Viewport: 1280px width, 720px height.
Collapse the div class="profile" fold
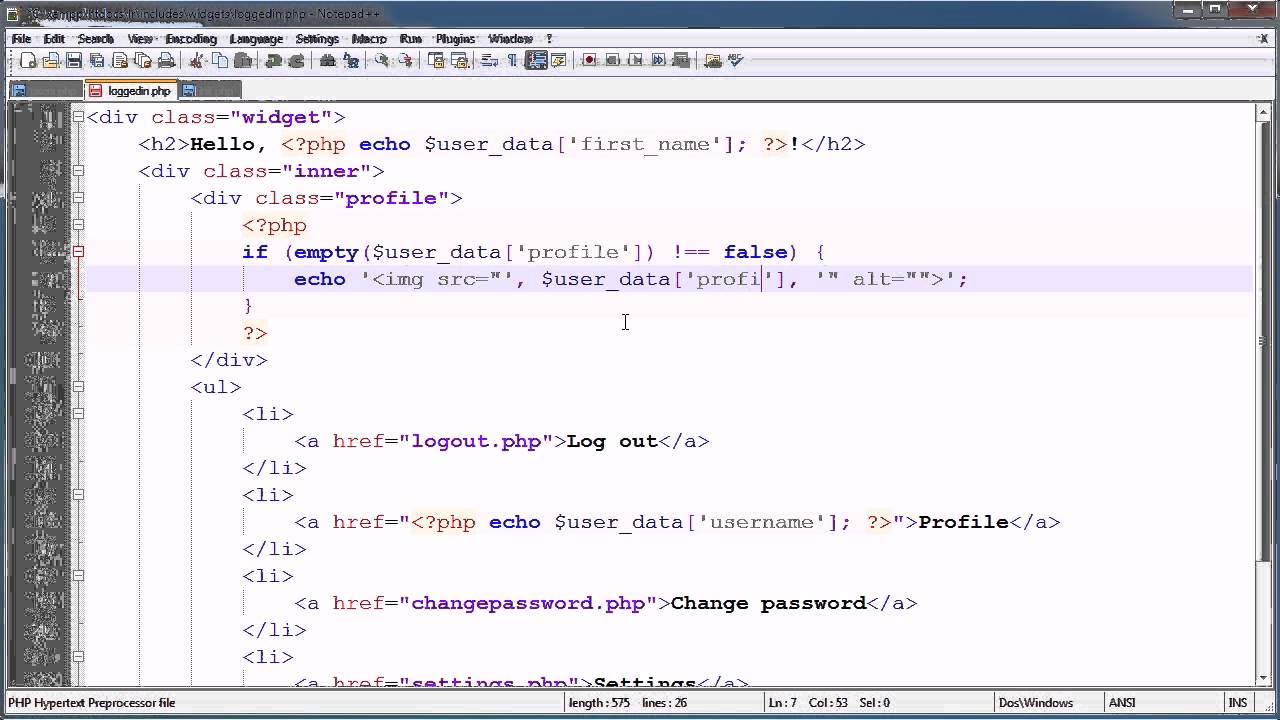point(79,198)
